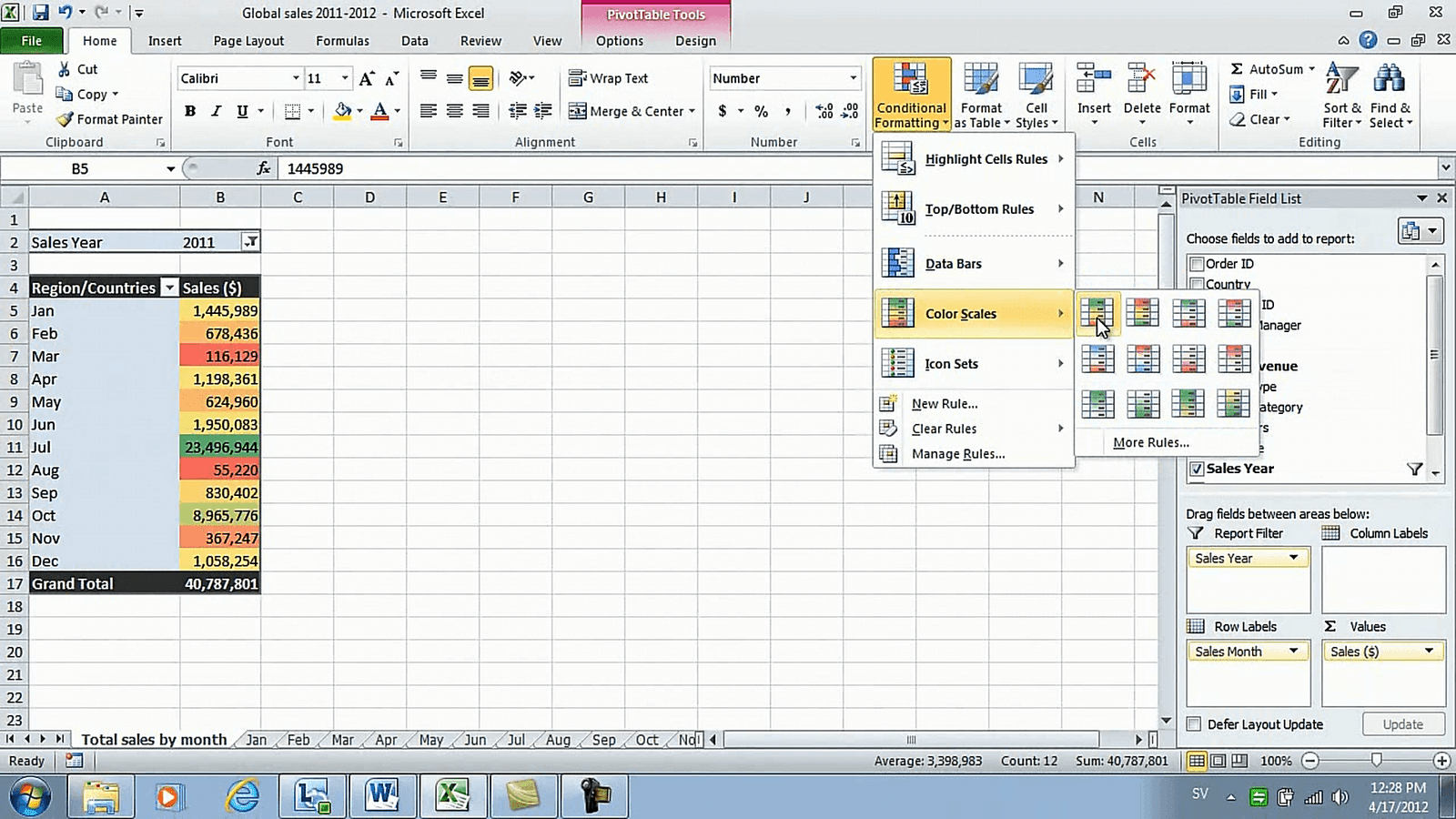Open the Sales Month dropdown in Row Labels

point(1294,651)
